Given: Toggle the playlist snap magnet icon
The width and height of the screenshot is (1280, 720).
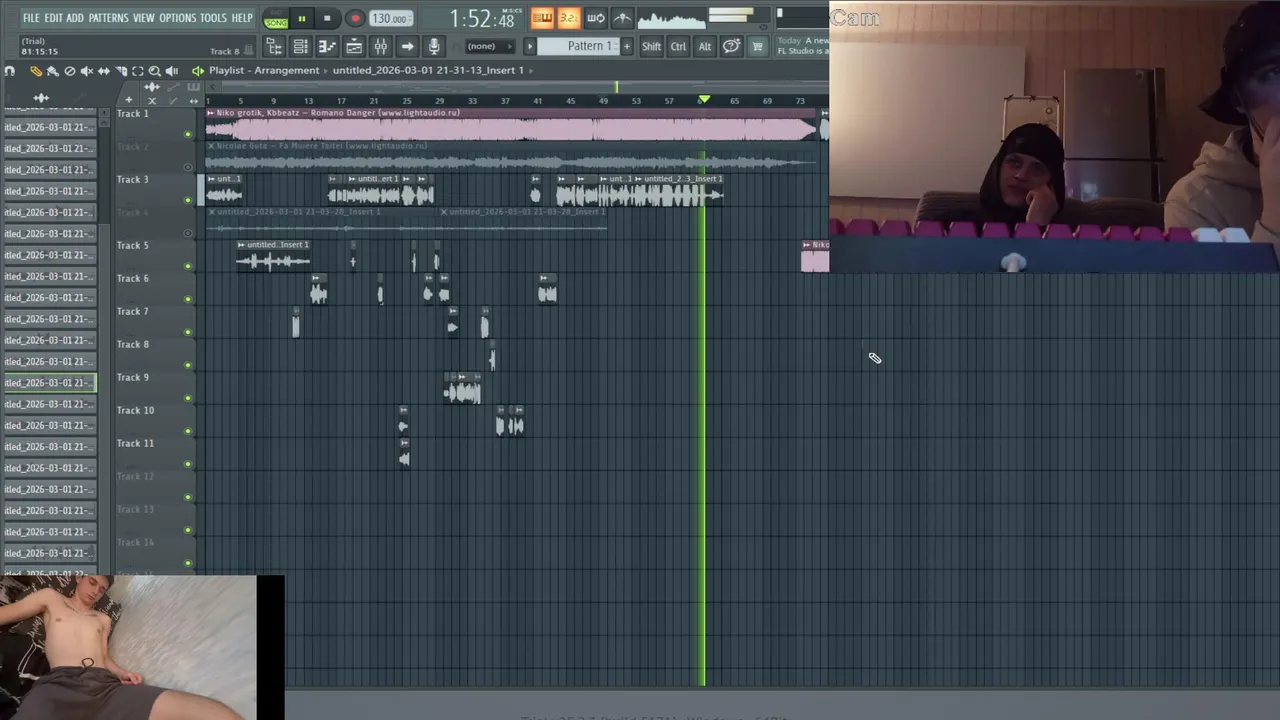Looking at the screenshot, I should 10,71.
